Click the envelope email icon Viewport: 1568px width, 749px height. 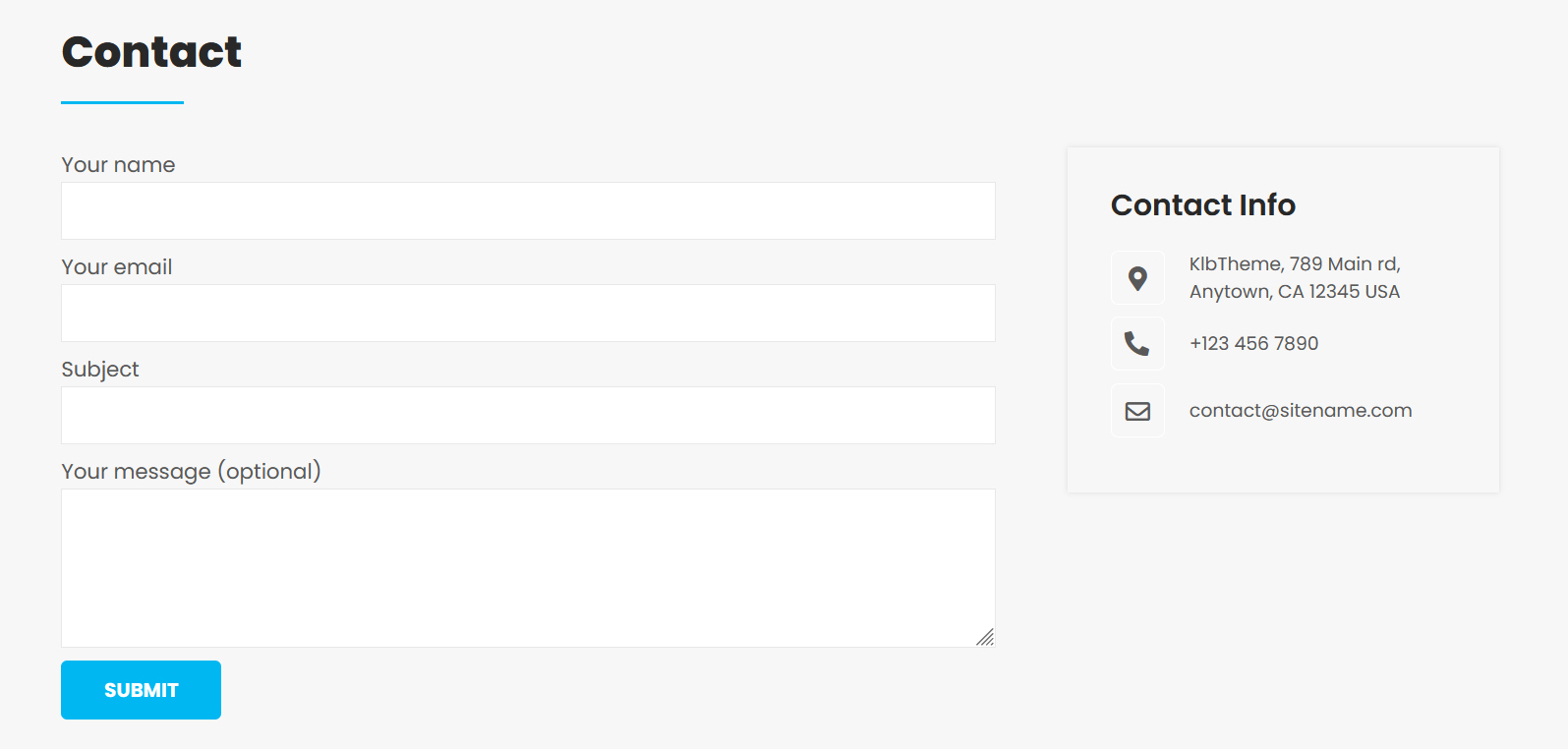point(1137,411)
